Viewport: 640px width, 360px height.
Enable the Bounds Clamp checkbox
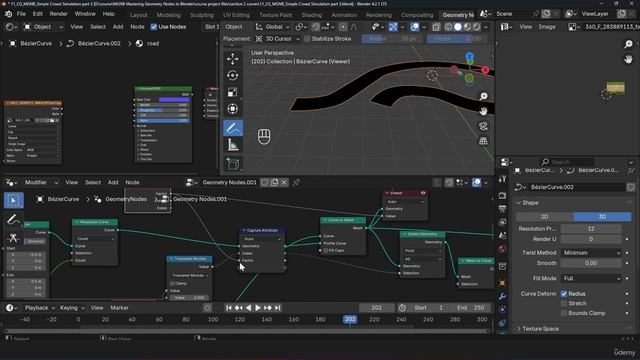(x=564, y=313)
